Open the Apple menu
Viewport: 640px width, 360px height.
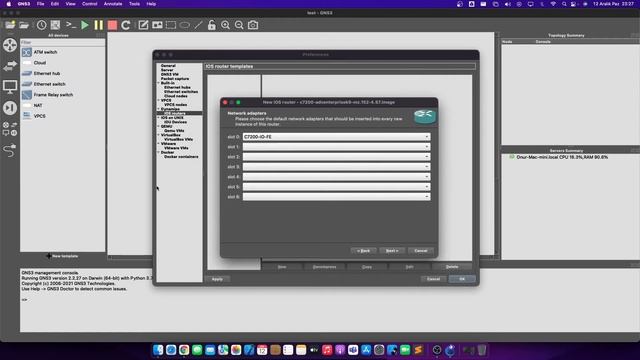[x=9, y=4]
